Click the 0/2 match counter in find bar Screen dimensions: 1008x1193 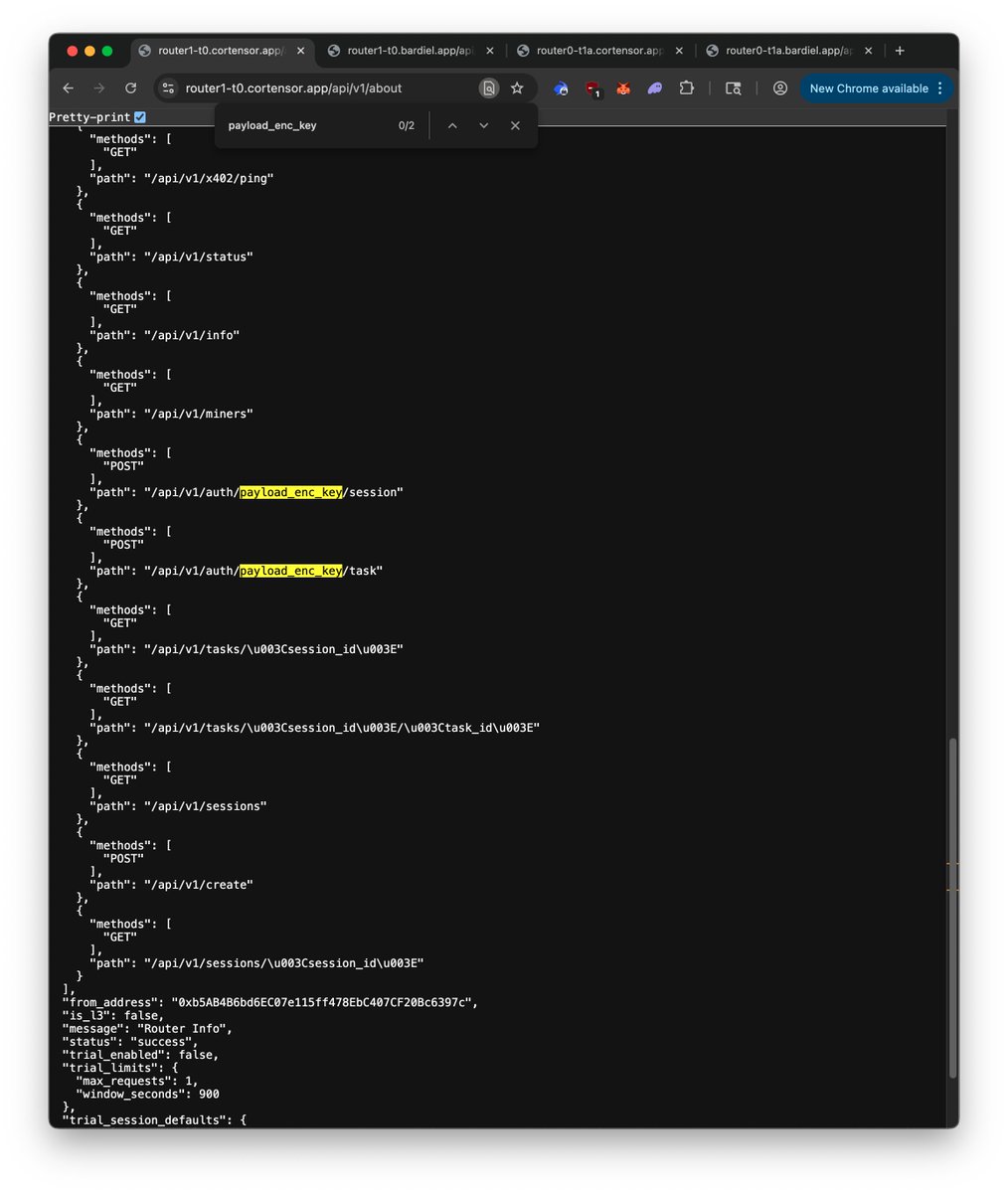tap(407, 126)
